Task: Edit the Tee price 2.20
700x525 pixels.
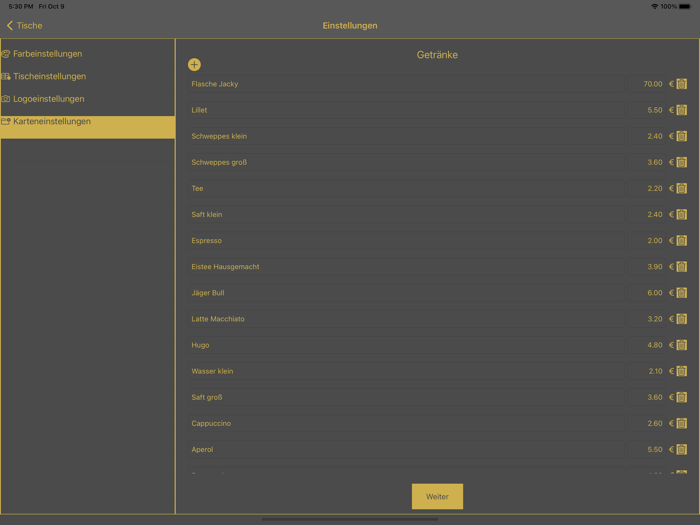Action: coord(646,188)
